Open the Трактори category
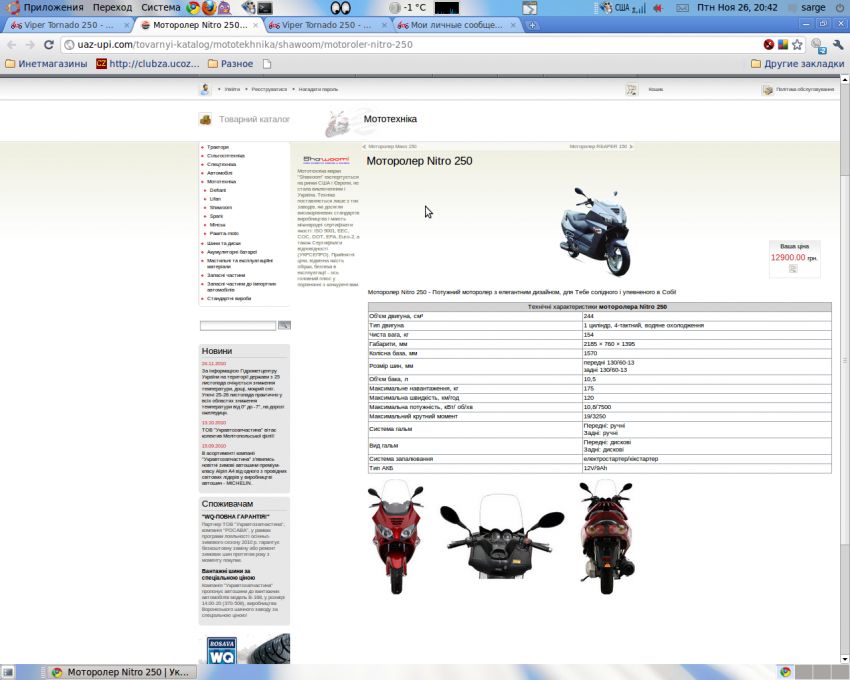Screen dimensions: 850x680 (x=218, y=147)
